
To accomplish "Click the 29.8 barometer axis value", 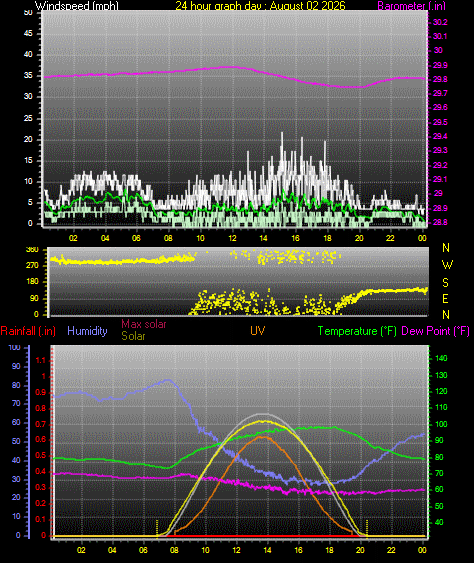I will coord(440,79).
